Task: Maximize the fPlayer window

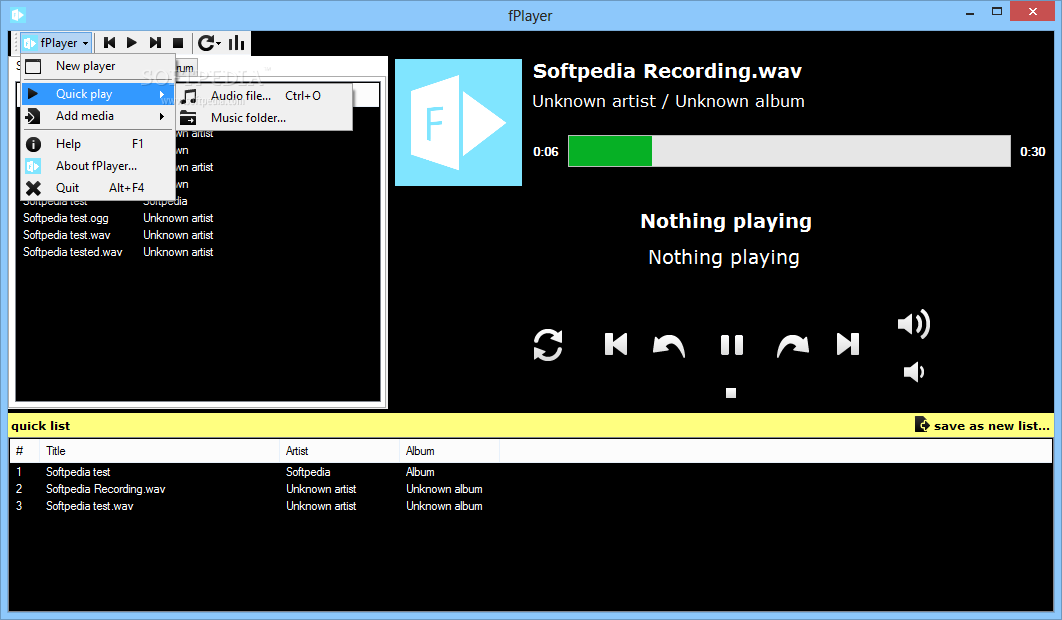Action: pyautogui.click(x=997, y=12)
